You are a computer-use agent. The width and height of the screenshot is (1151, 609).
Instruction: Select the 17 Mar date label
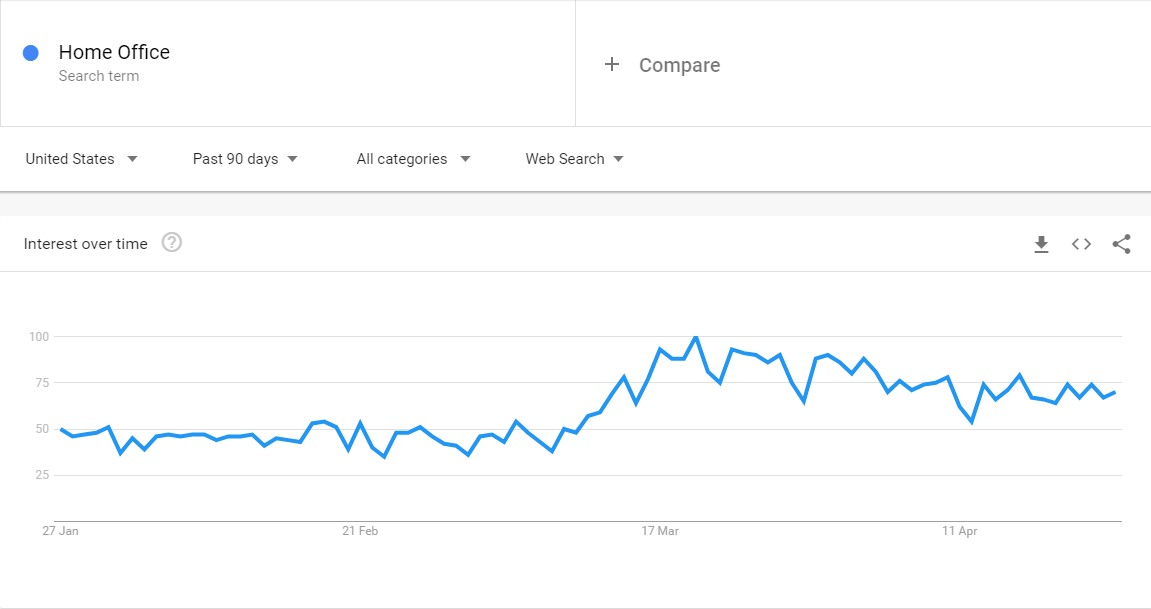click(660, 531)
